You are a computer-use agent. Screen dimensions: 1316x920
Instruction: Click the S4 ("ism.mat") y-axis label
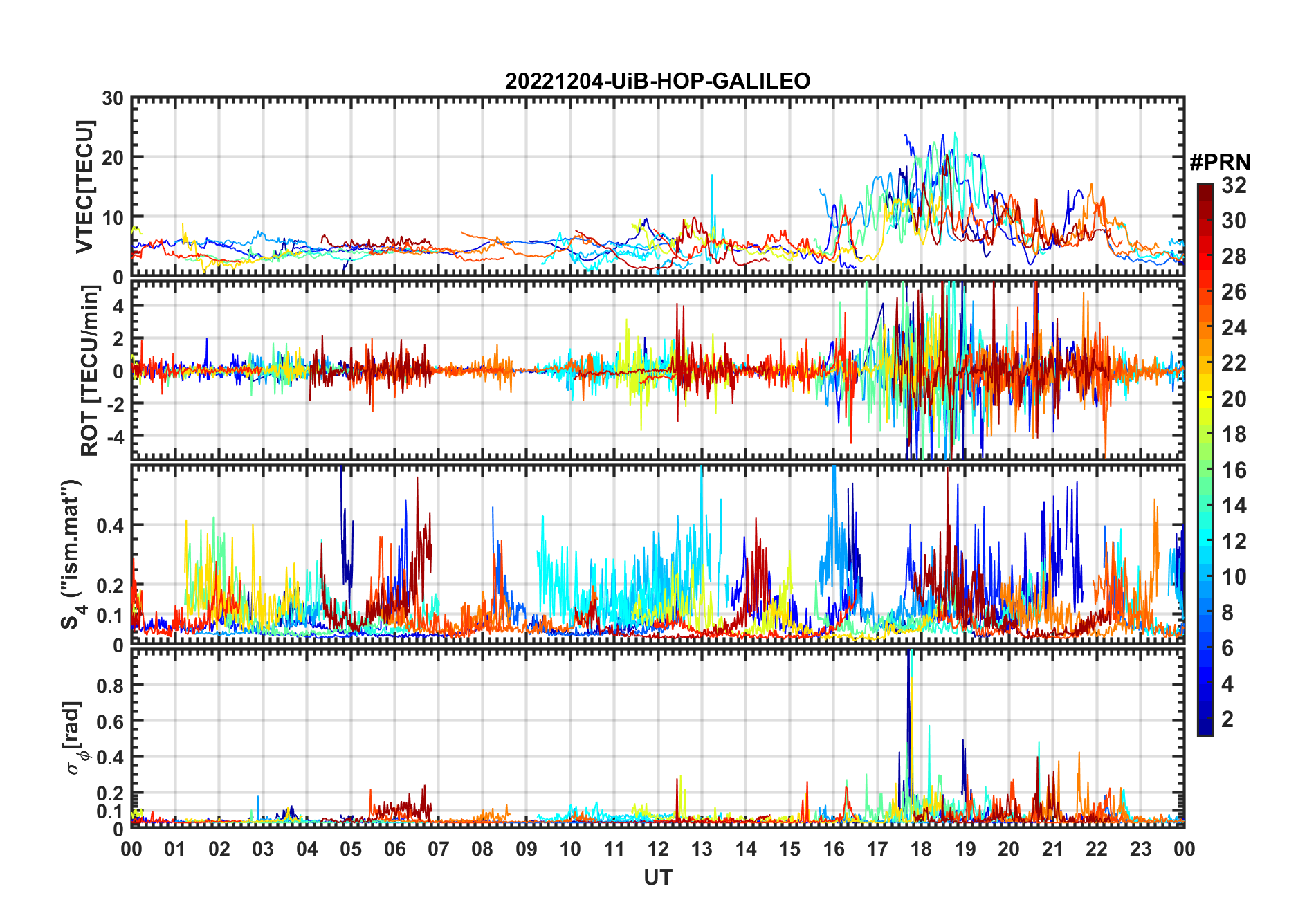point(72,554)
